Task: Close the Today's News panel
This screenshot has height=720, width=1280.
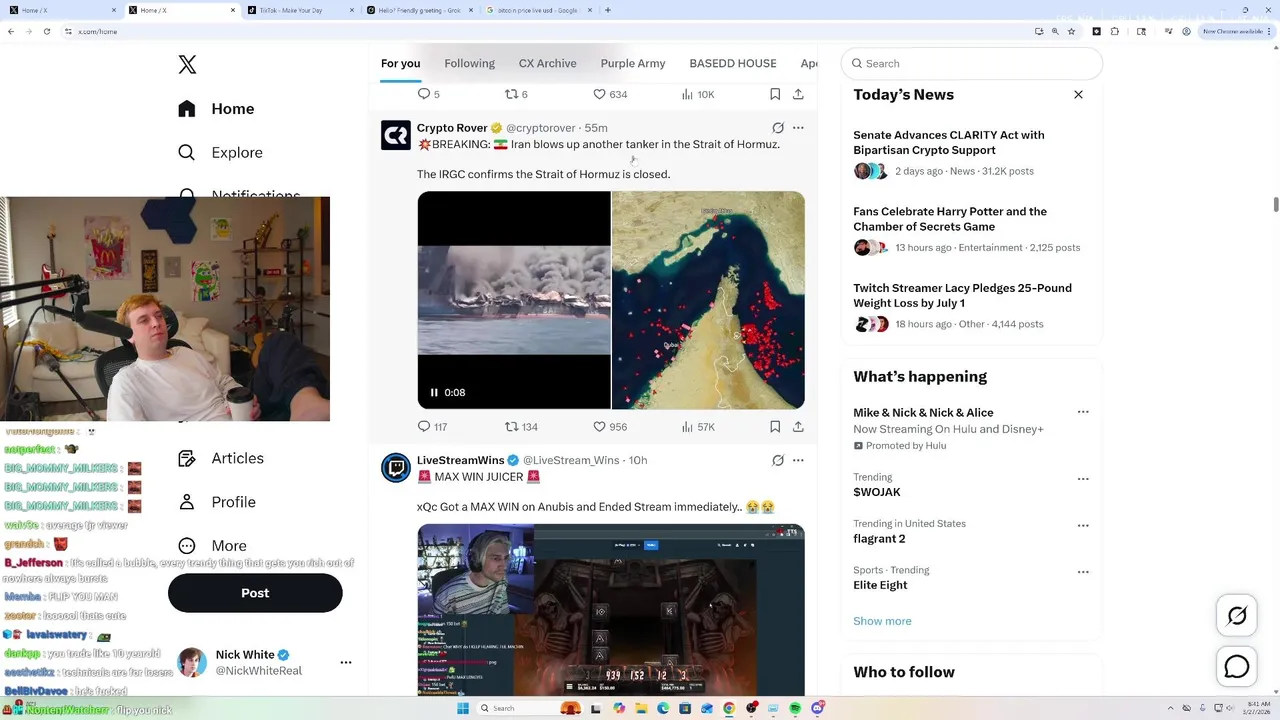Action: 1078,94
